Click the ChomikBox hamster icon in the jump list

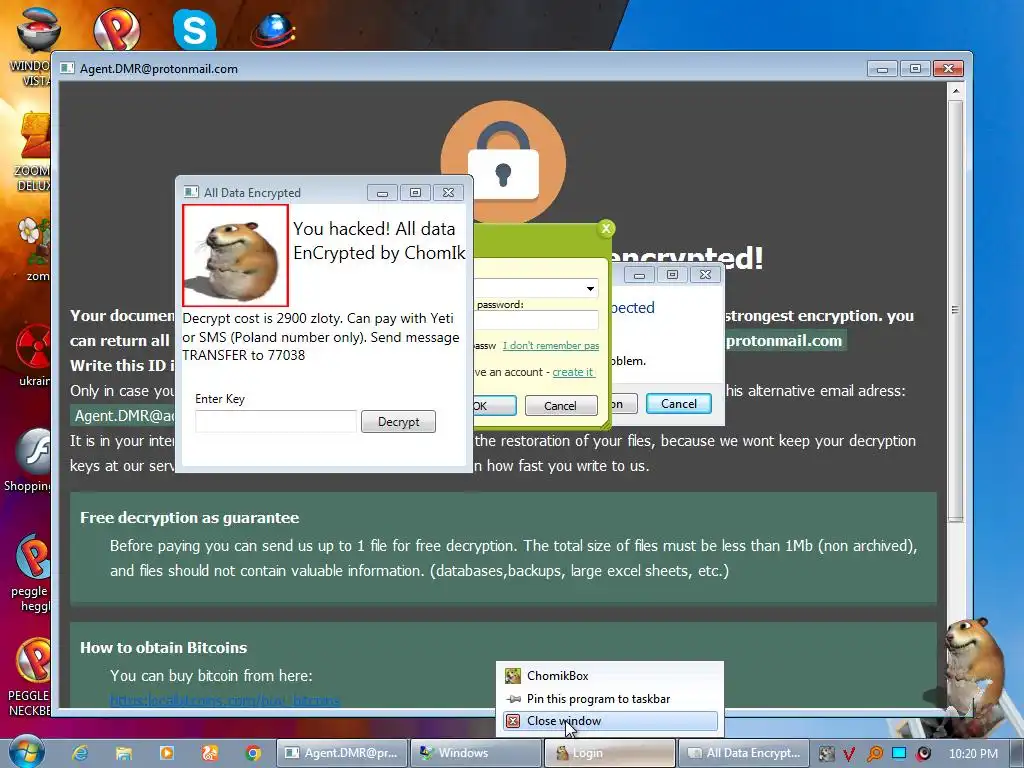click(x=513, y=676)
